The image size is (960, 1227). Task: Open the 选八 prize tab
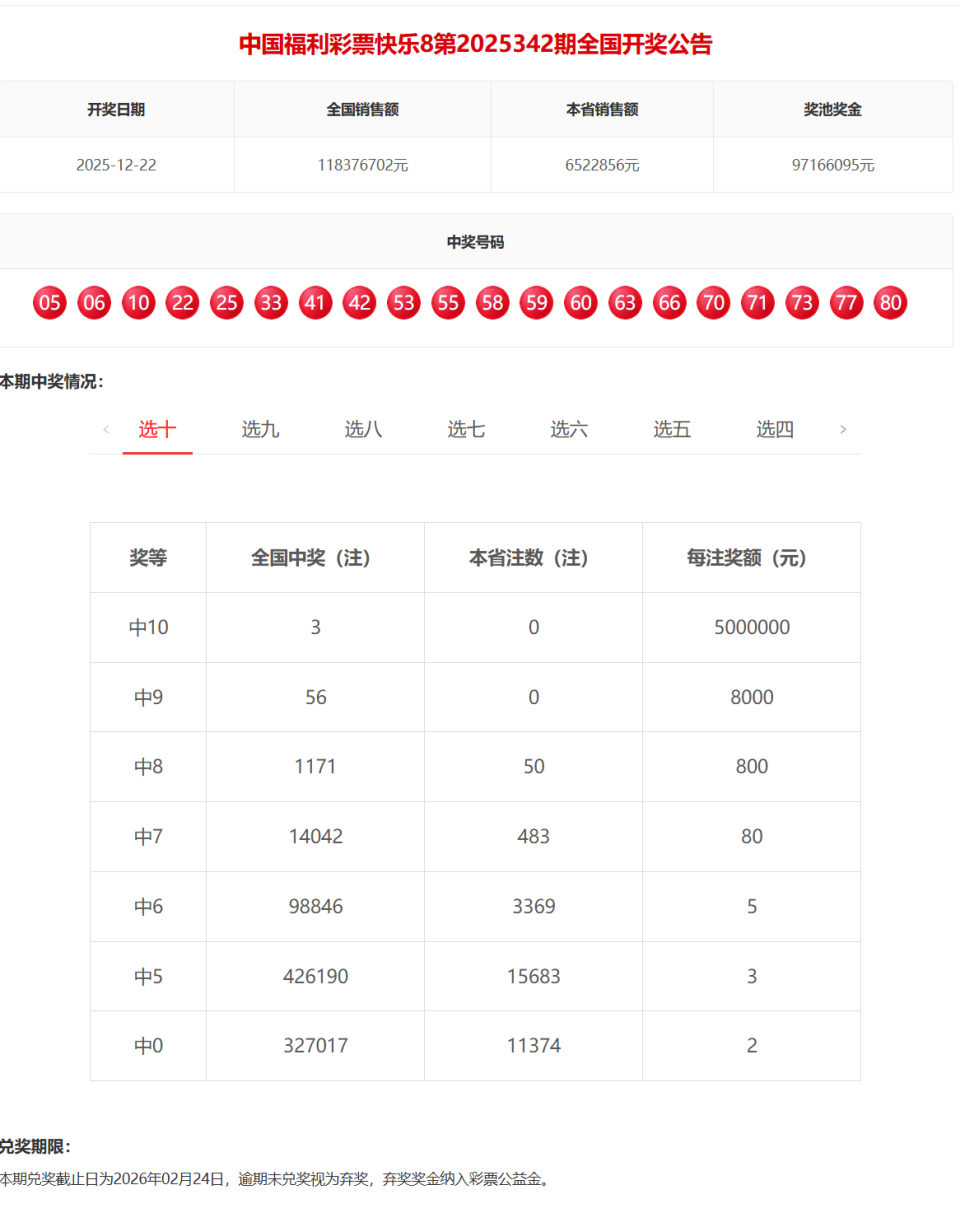click(x=363, y=430)
